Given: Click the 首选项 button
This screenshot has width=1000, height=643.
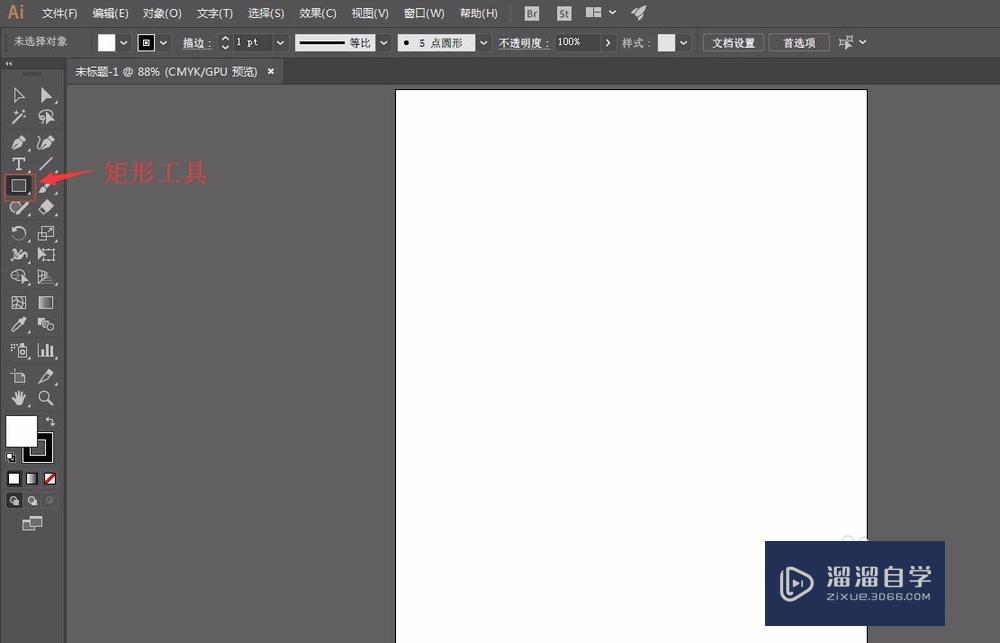Looking at the screenshot, I should [x=799, y=43].
